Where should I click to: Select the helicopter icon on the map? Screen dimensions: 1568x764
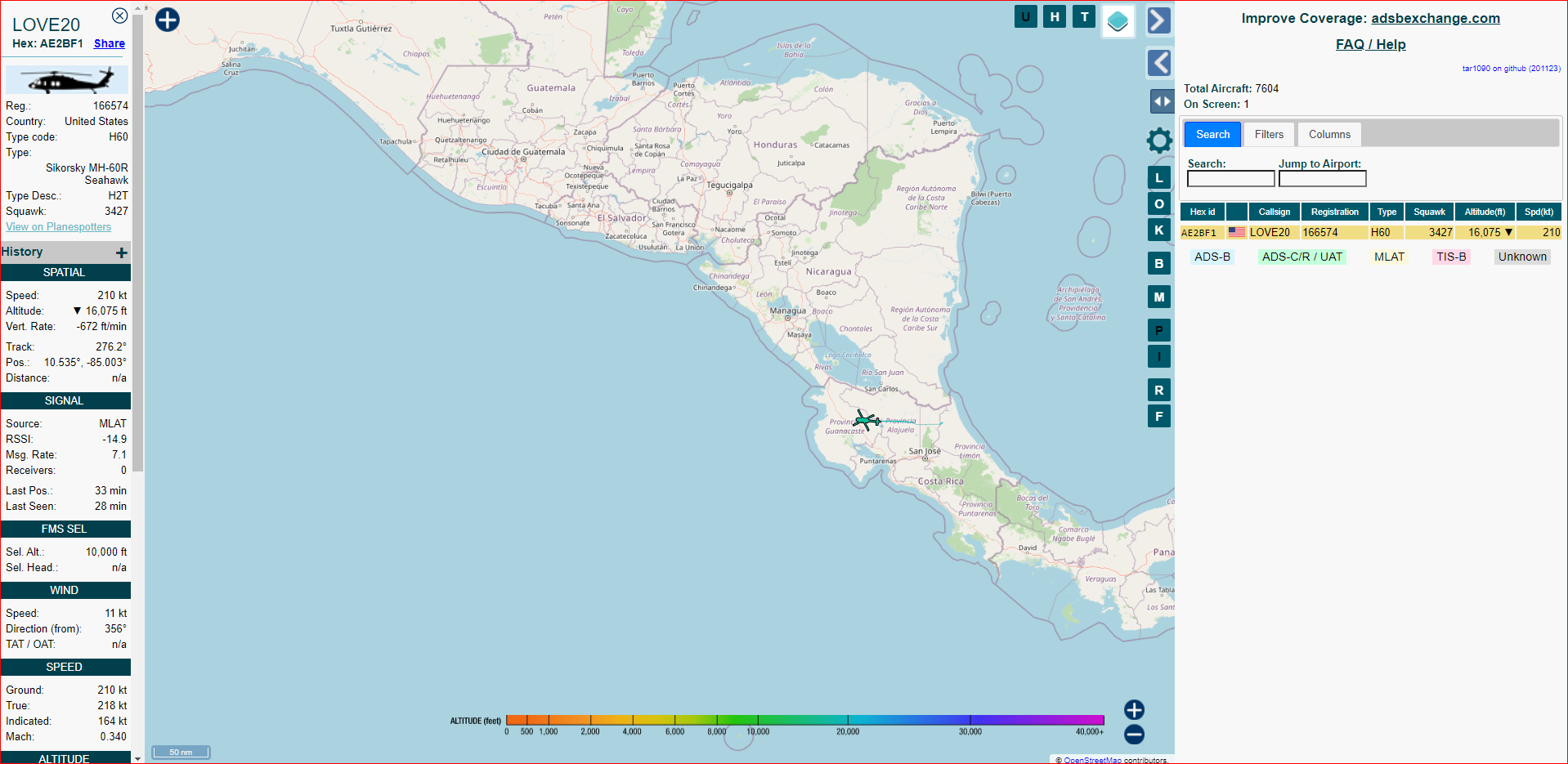[867, 421]
